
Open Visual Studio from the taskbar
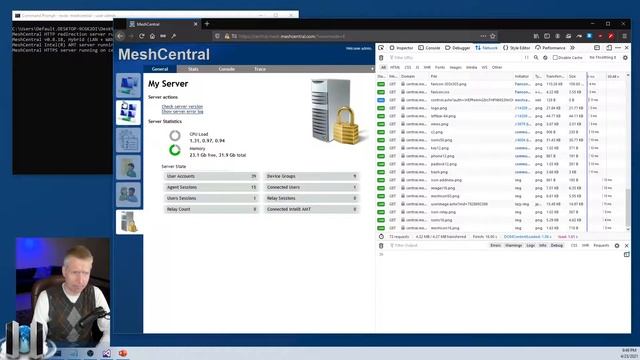click(x=107, y=353)
